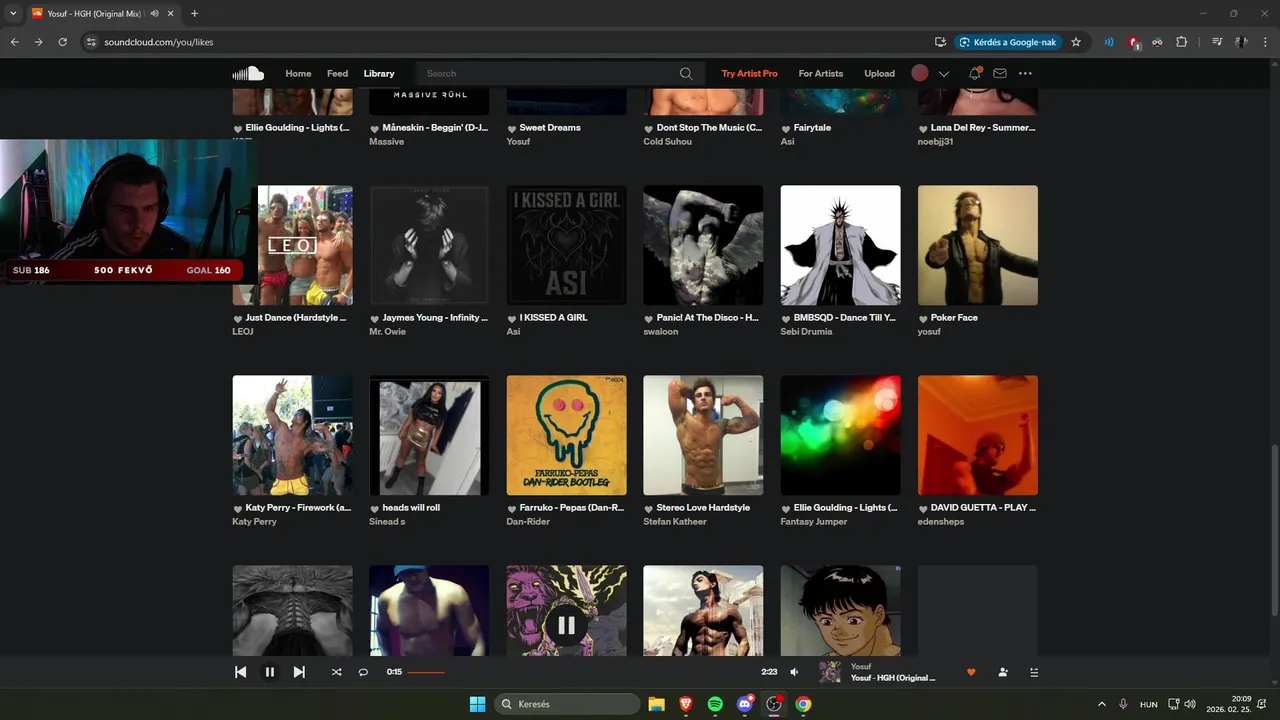The width and height of the screenshot is (1280, 720).
Task: Open the three-dot more menu in SoundCloud header
Action: tap(1025, 73)
